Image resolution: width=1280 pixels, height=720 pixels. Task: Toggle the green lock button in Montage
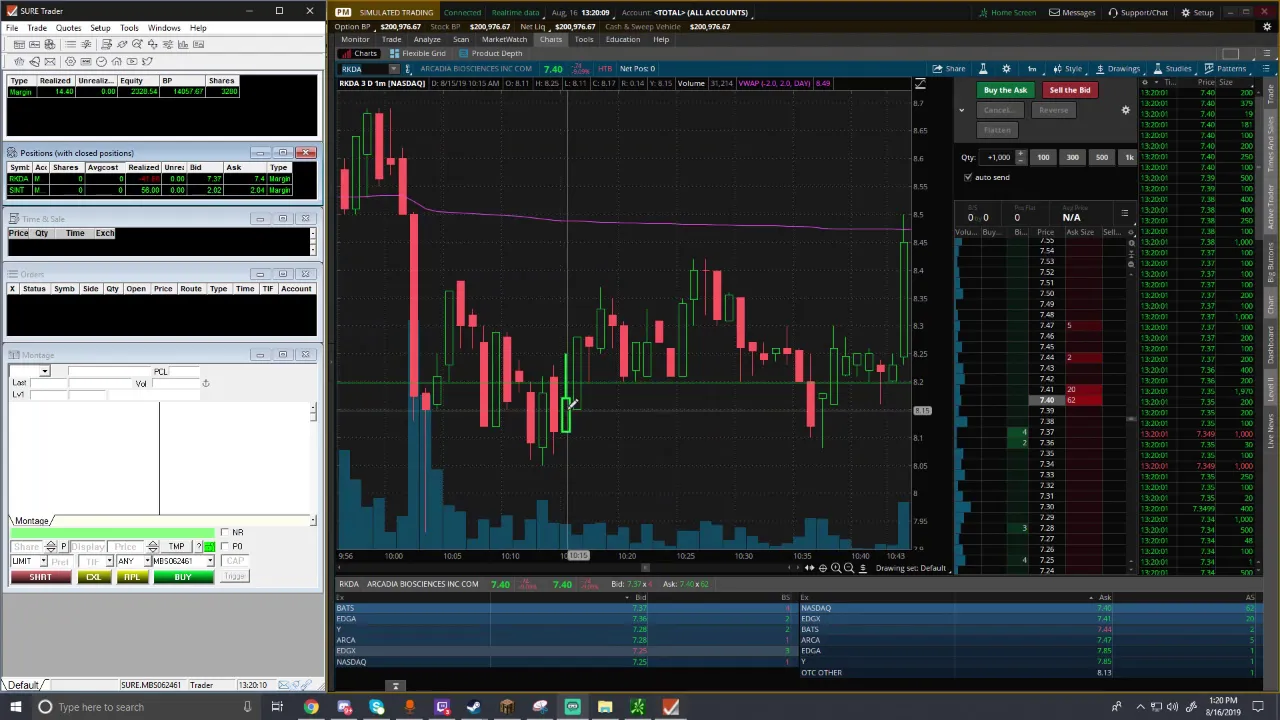pyautogui.click(x=209, y=547)
